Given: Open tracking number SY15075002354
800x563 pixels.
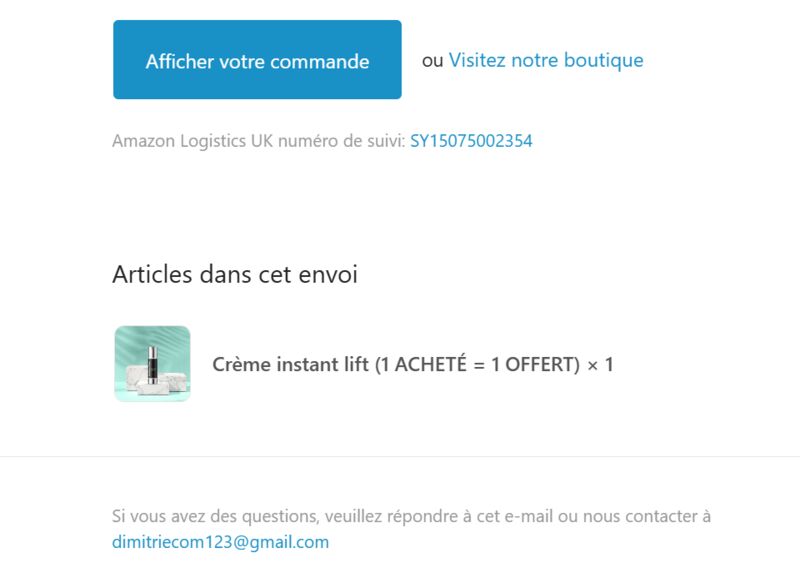Looking at the screenshot, I should tap(471, 141).
